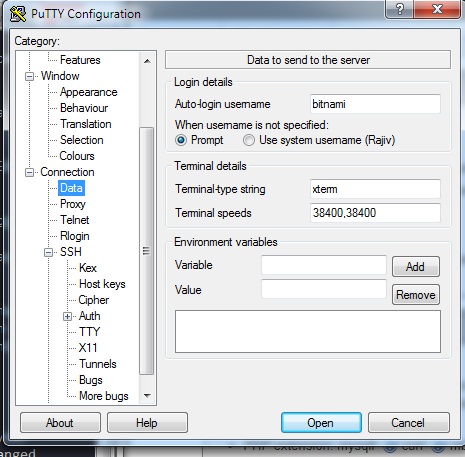The width and height of the screenshot is (465, 457).
Task: Open the Proxy settings
Action: point(73,204)
